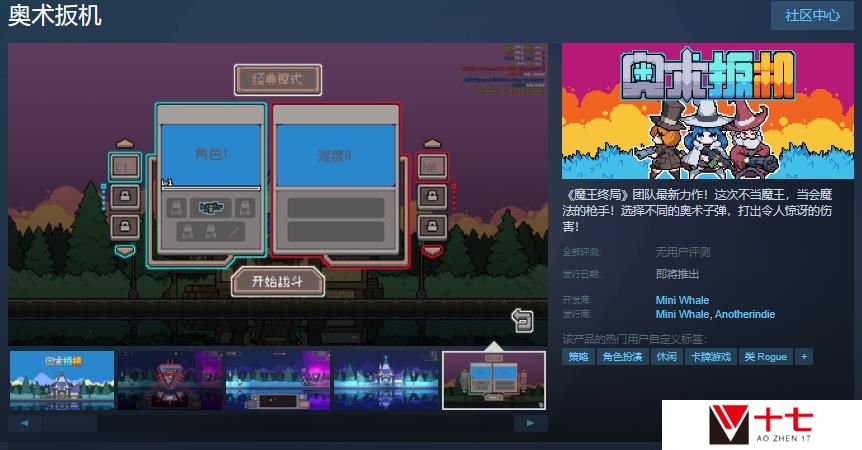Click the up arrow above left character slots

(125, 144)
